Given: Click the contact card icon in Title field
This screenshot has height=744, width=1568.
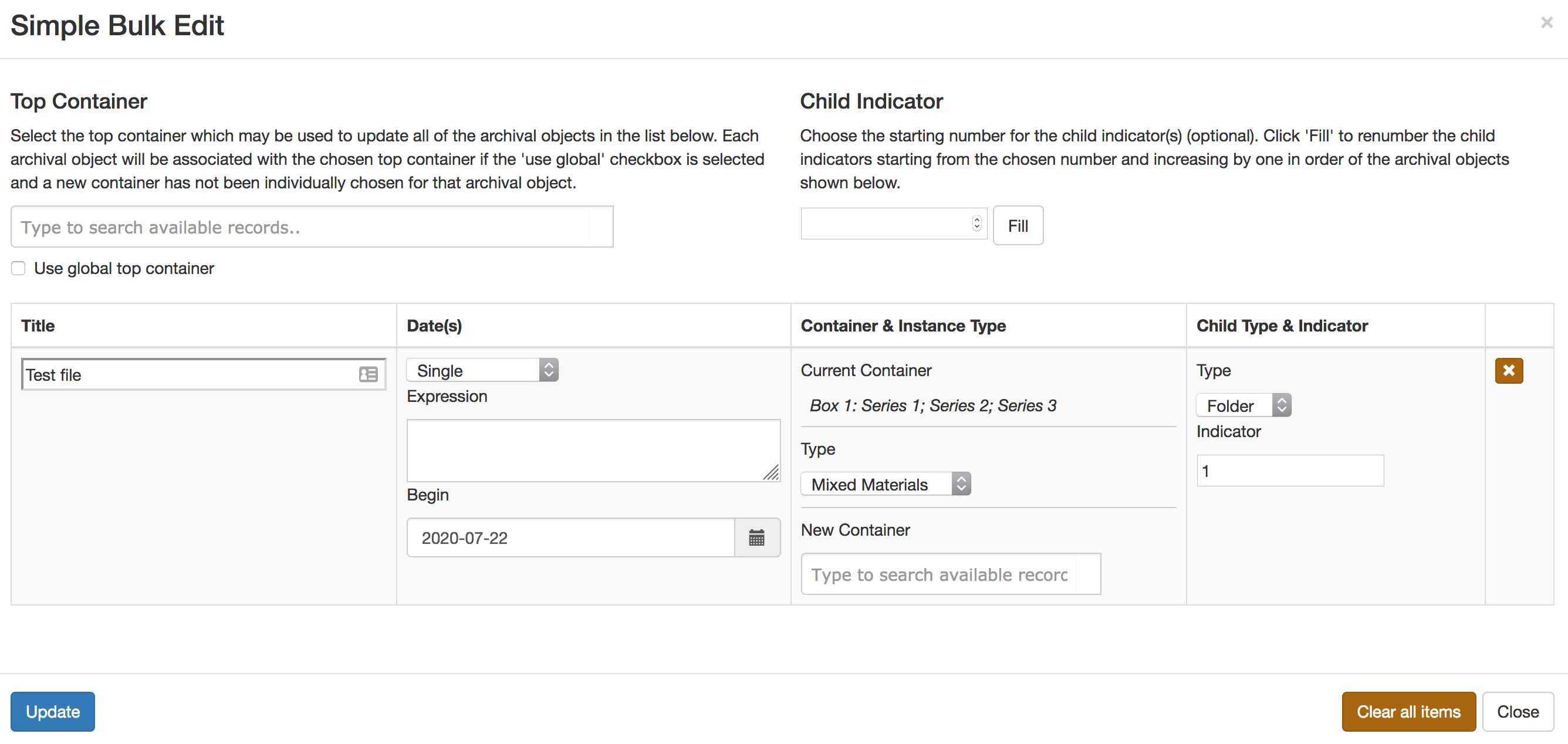Looking at the screenshot, I should [x=368, y=374].
